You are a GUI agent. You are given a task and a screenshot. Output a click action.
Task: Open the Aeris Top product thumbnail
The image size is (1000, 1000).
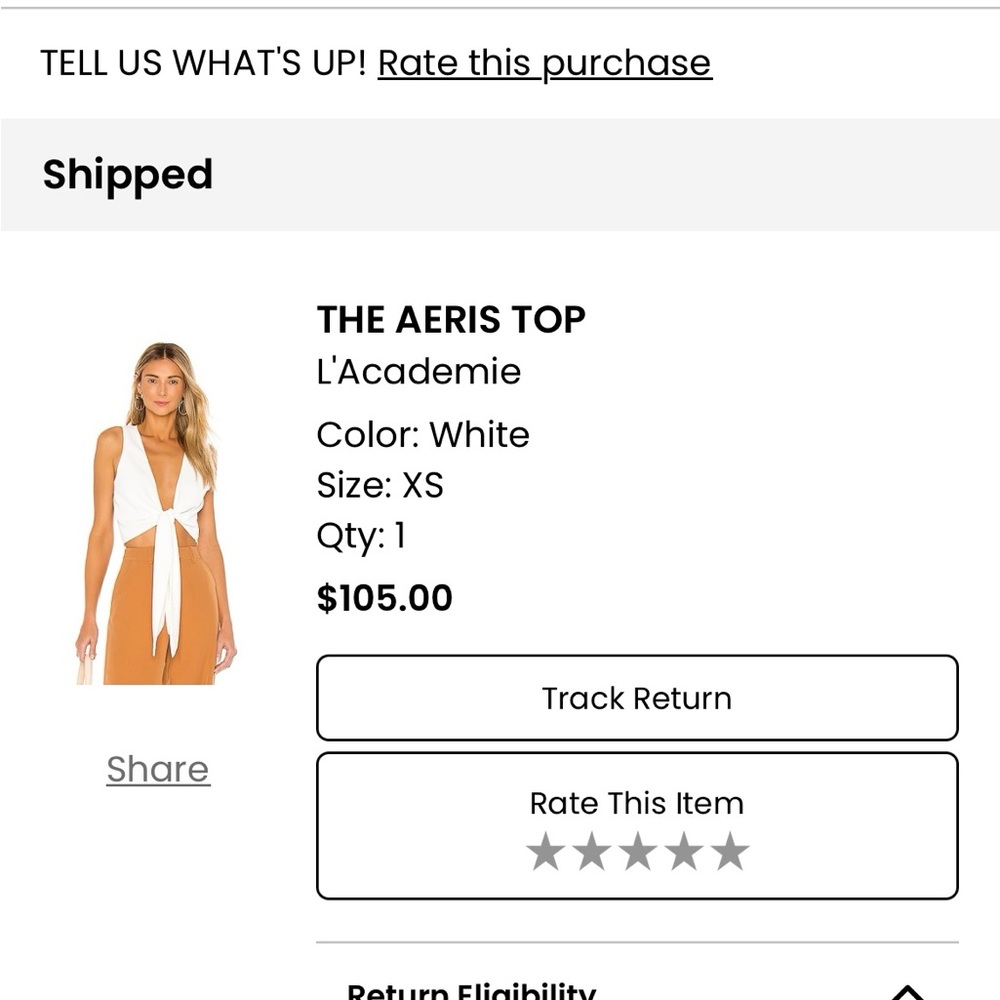point(156,514)
